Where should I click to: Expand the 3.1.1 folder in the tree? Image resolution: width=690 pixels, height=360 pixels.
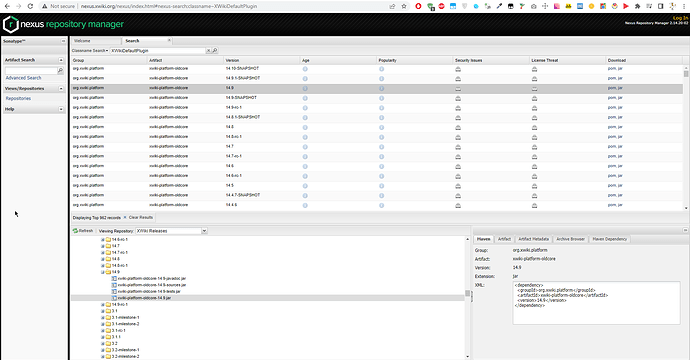pos(103,337)
